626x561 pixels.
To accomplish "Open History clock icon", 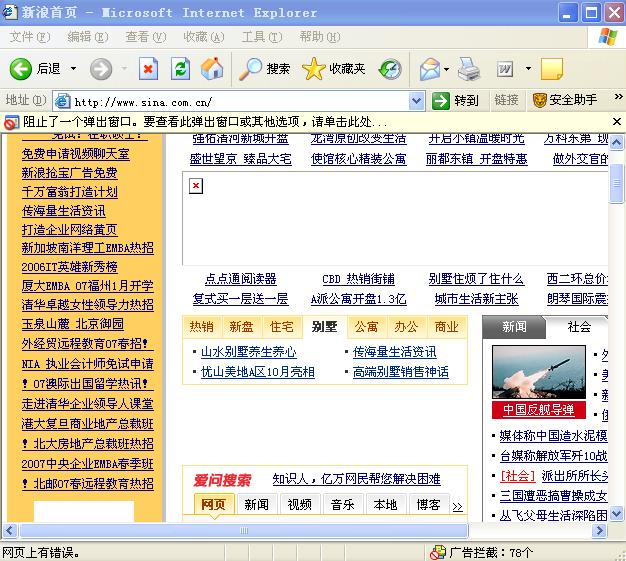I will tap(390, 69).
